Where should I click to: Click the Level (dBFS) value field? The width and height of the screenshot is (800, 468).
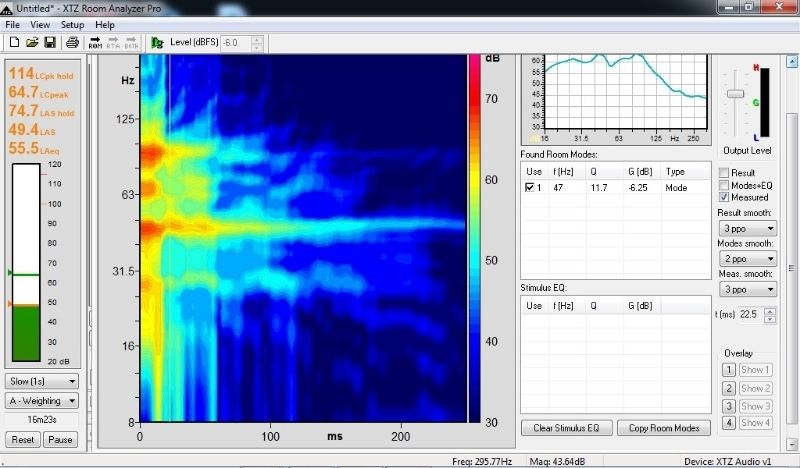pos(236,43)
